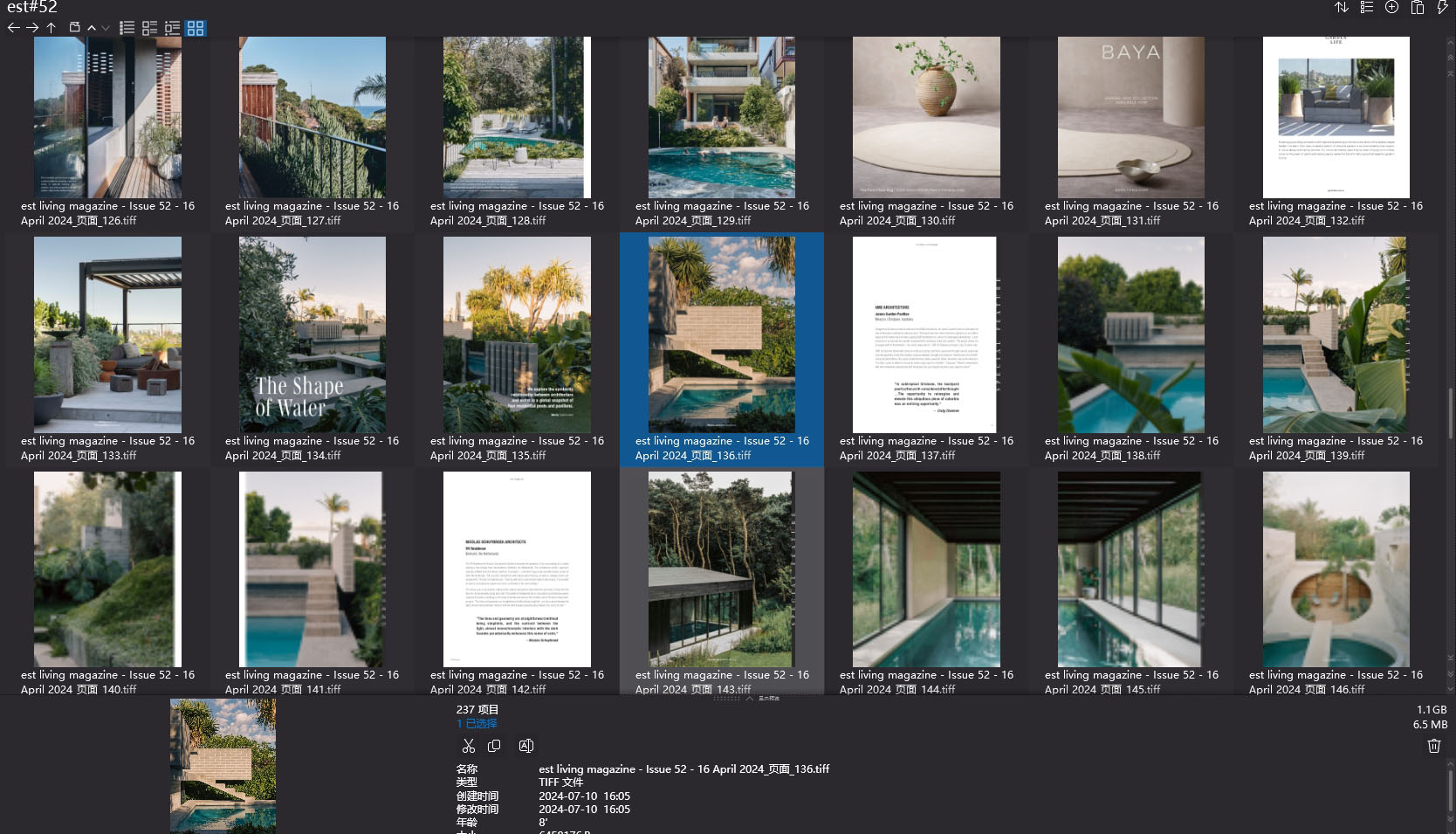Go up one folder level
Viewport: 1456px width, 834px height.
coord(51,27)
